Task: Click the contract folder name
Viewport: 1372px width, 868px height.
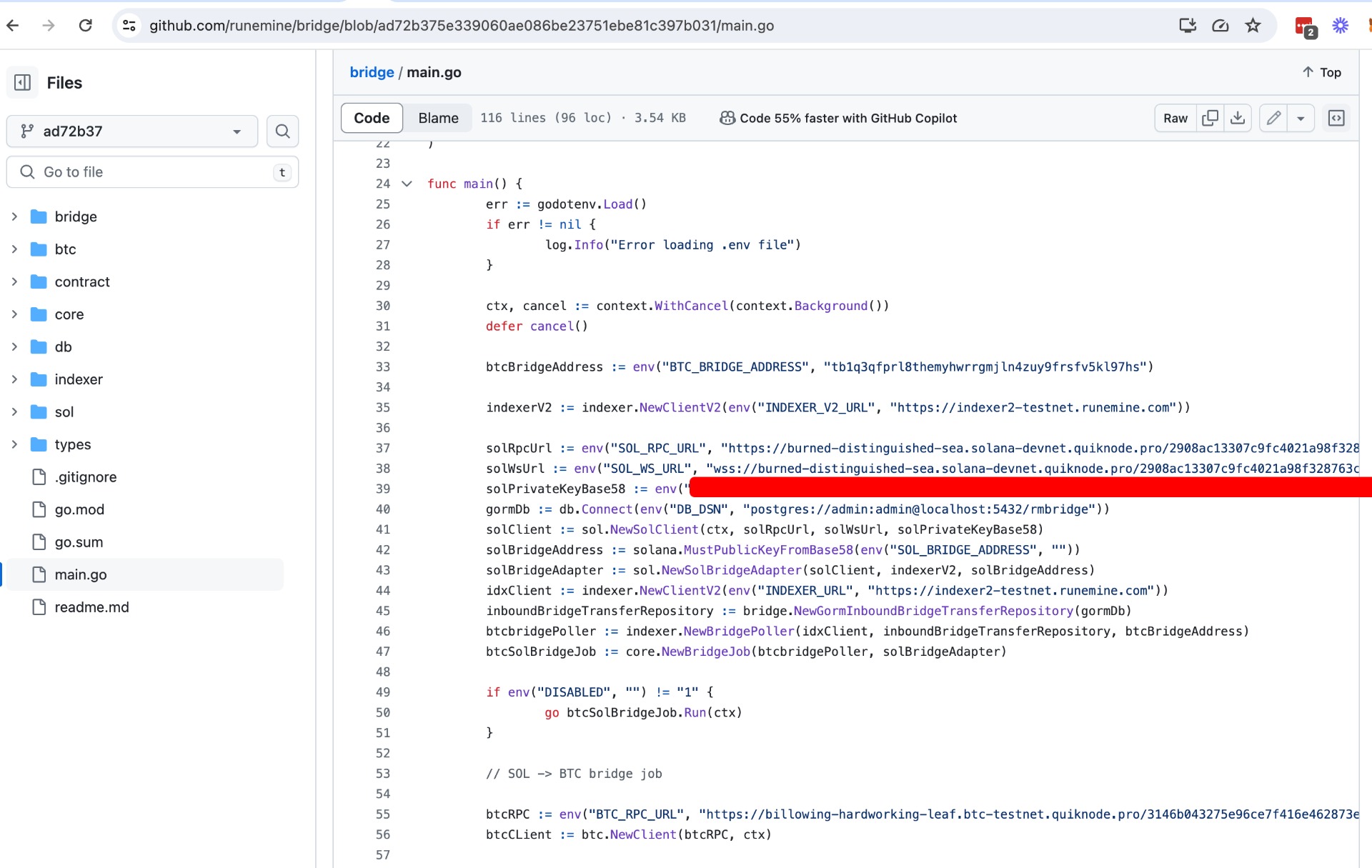Action: click(x=82, y=281)
